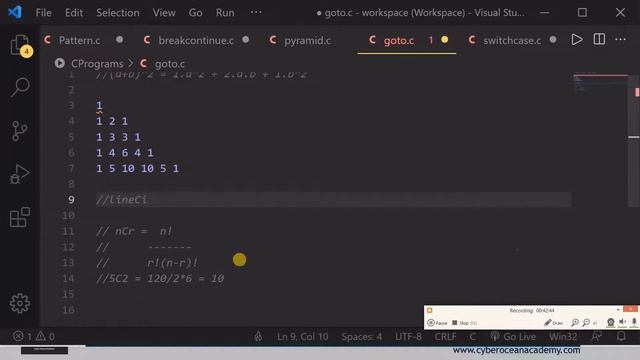Open the View menu
The image size is (640, 360).
[x=164, y=13]
